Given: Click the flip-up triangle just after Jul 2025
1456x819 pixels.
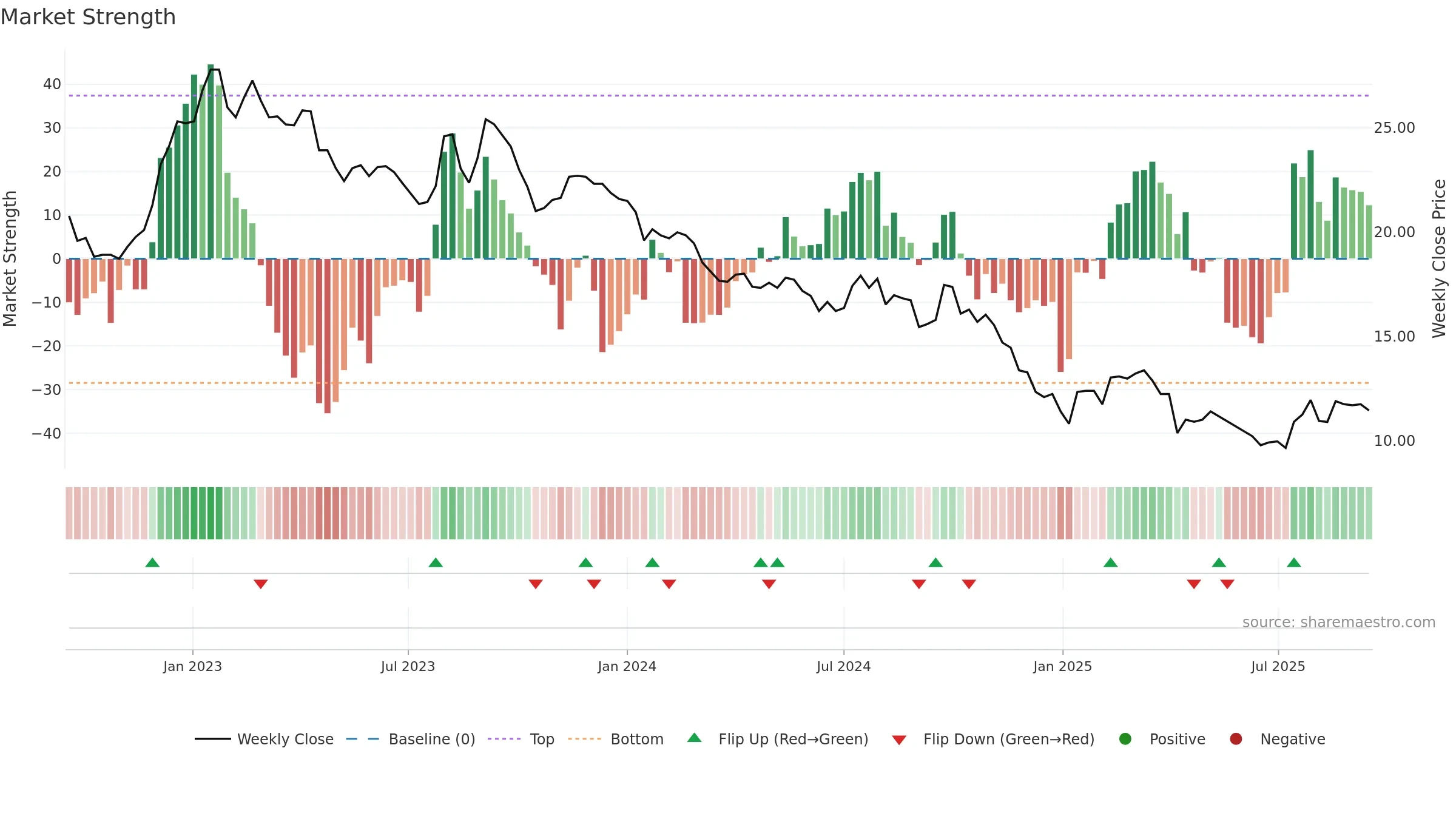Looking at the screenshot, I should point(1294,562).
